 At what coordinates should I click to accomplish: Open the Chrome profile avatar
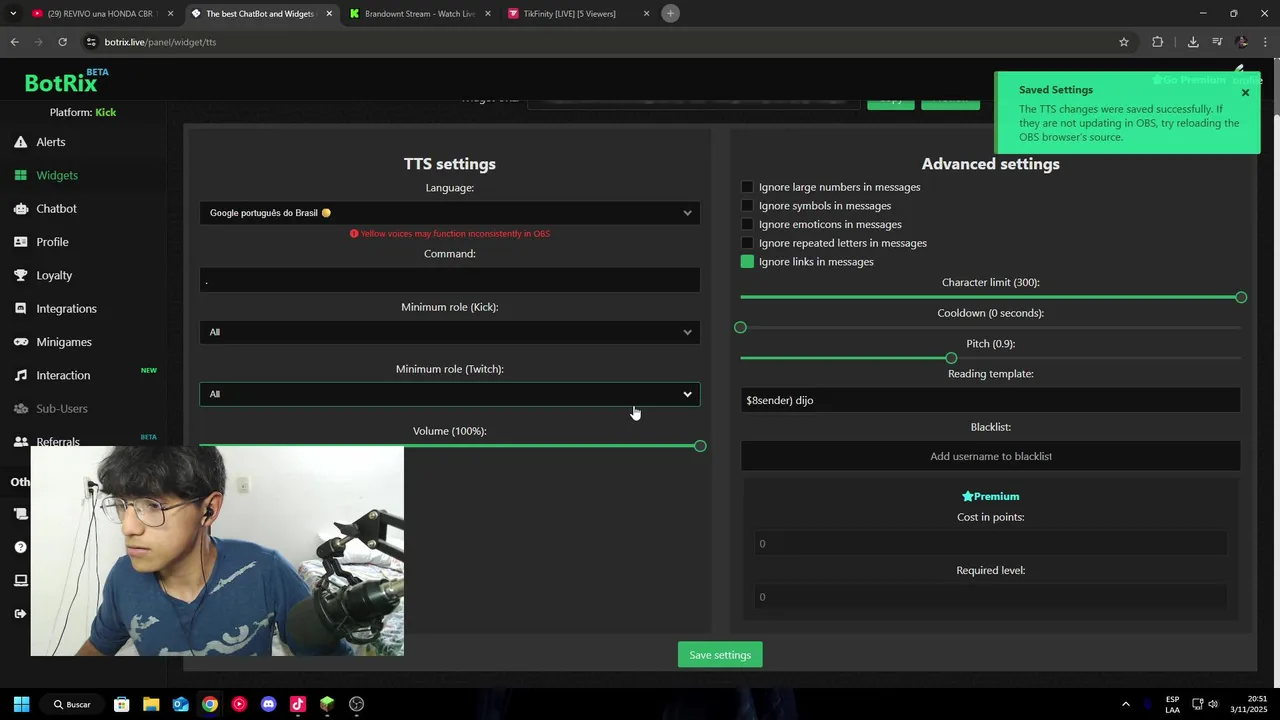click(x=1242, y=42)
